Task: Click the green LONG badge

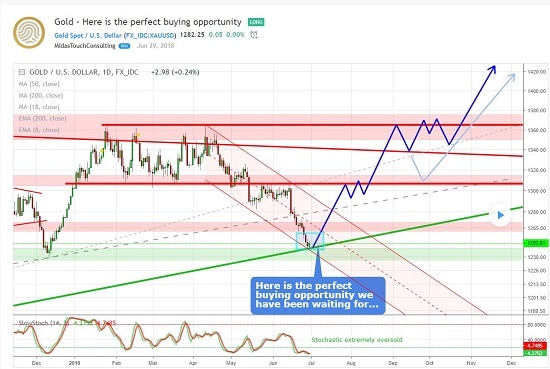Action: (256, 22)
